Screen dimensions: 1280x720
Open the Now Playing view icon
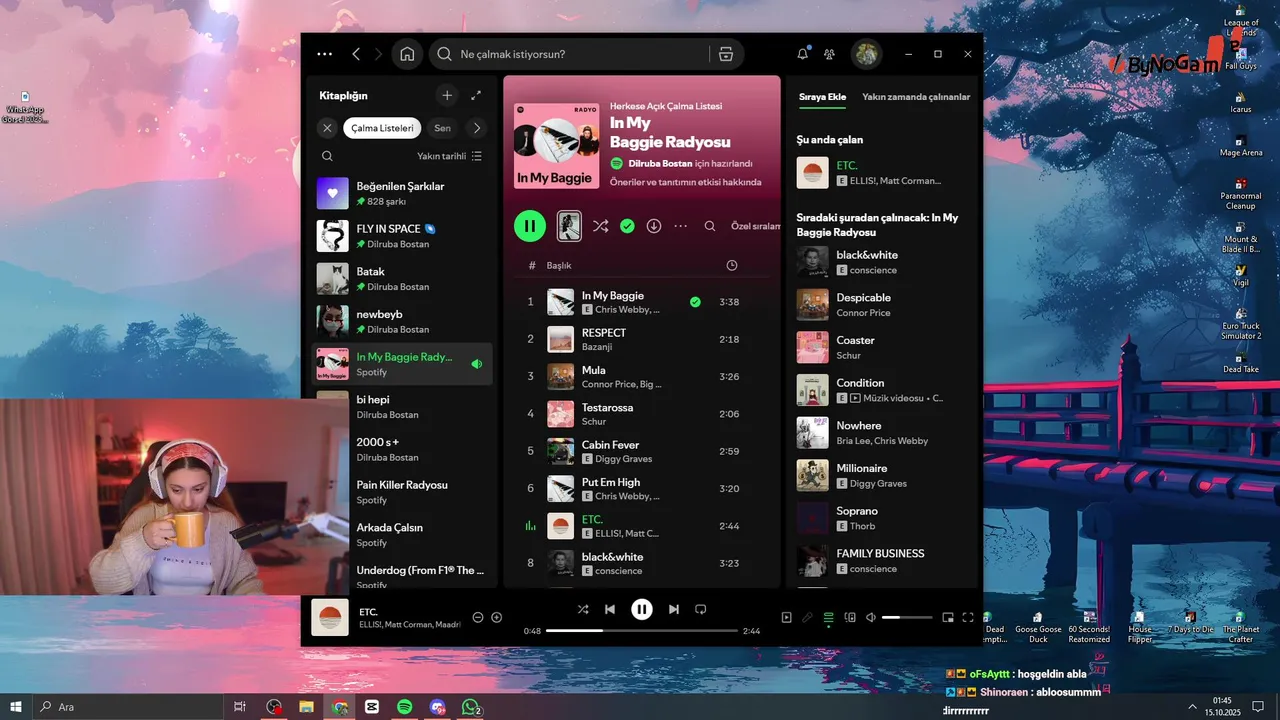(786, 617)
